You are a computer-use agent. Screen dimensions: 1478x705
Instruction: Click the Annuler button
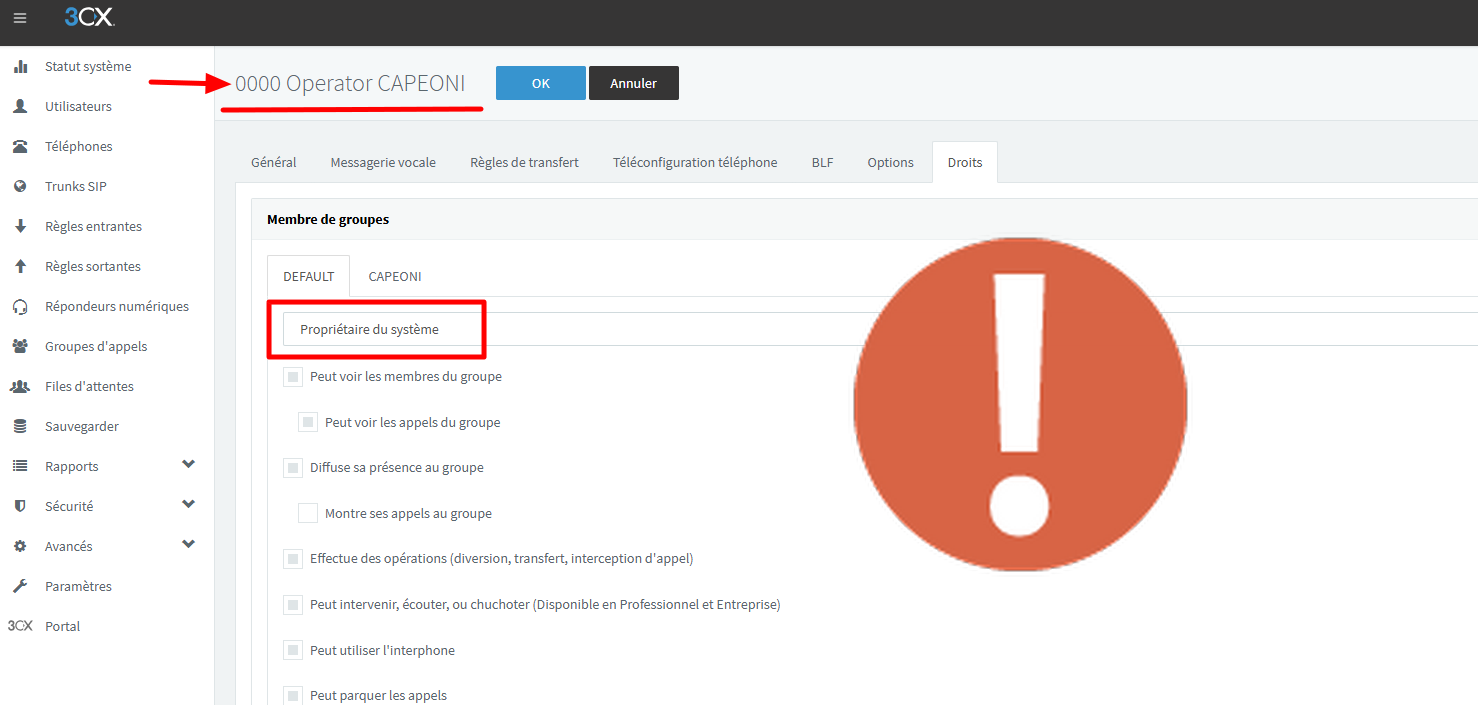[634, 83]
